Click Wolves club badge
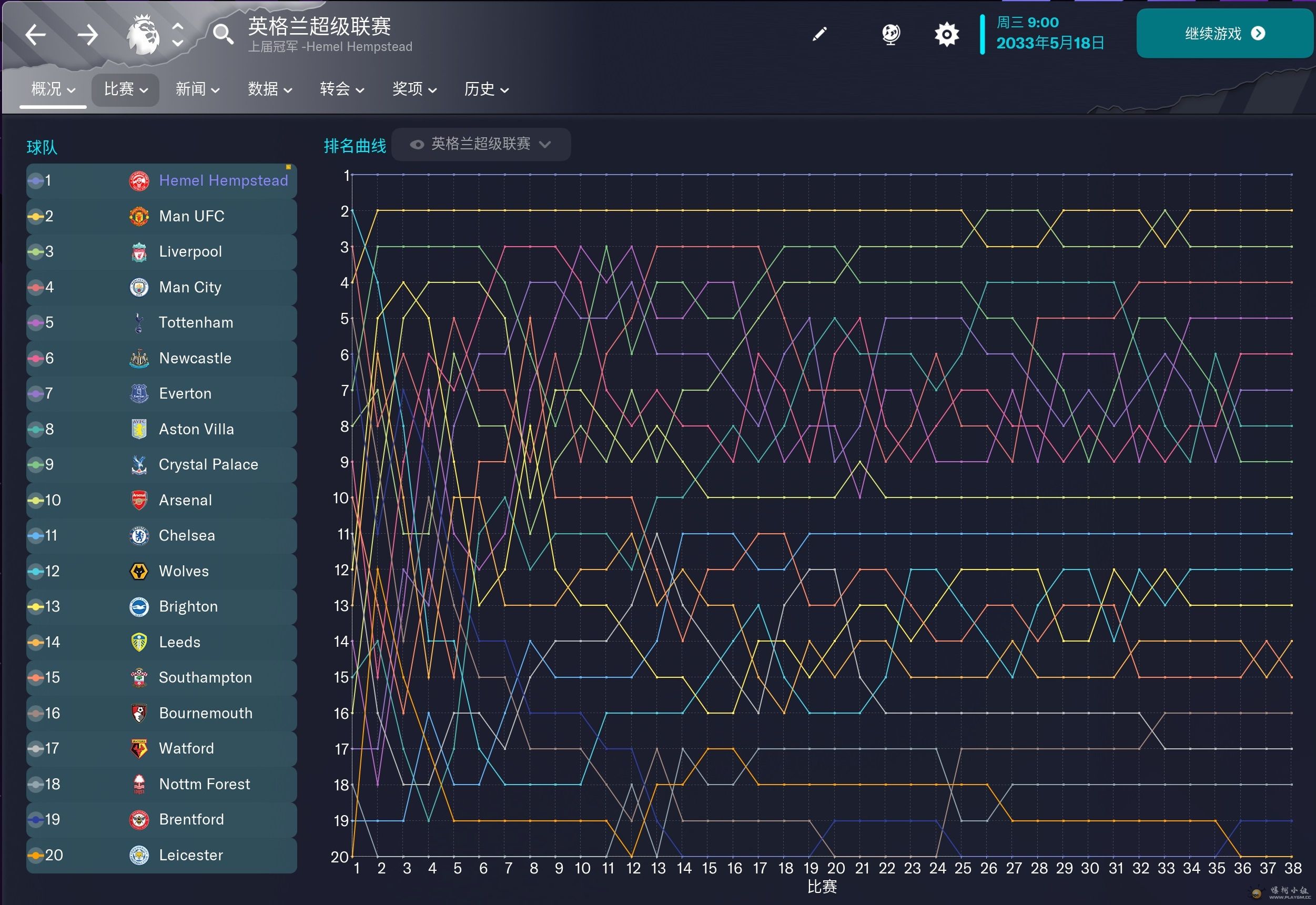Image resolution: width=1316 pixels, height=905 pixels. coord(139,571)
